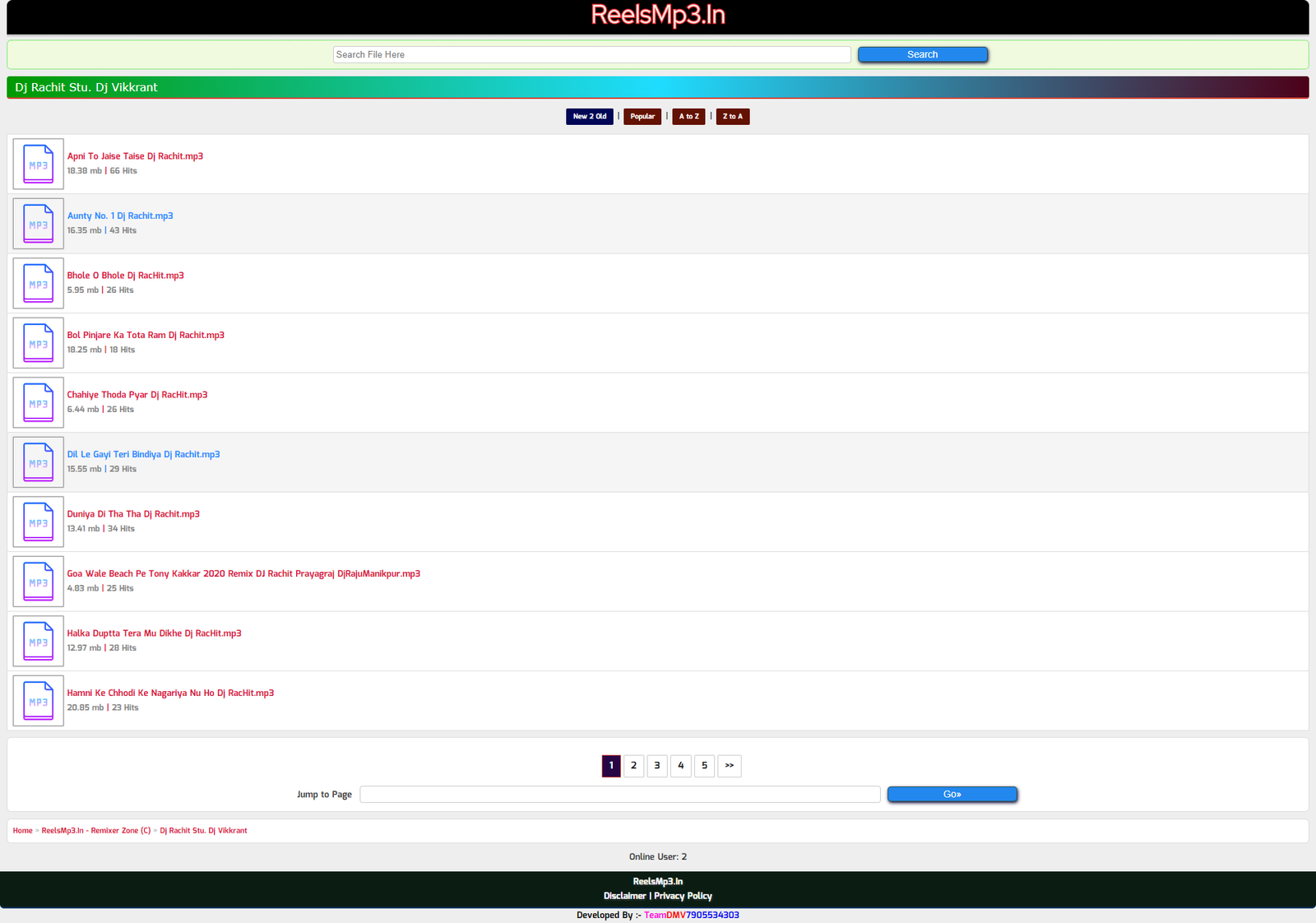Go to page 3 of results

(x=657, y=766)
